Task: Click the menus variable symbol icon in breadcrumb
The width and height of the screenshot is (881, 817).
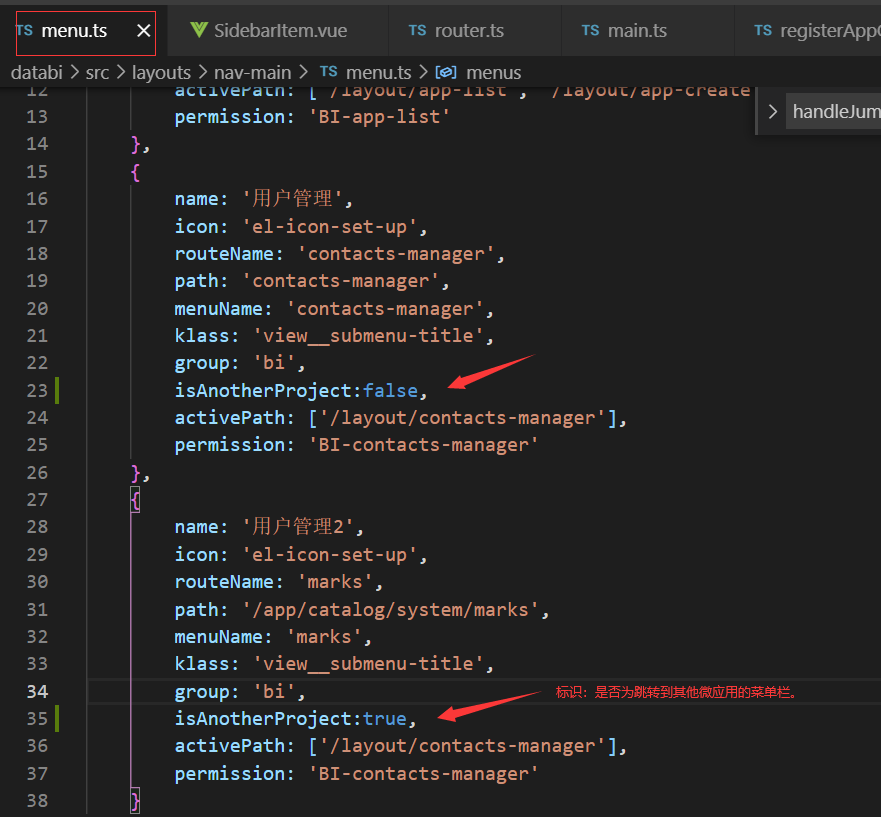Action: click(446, 72)
